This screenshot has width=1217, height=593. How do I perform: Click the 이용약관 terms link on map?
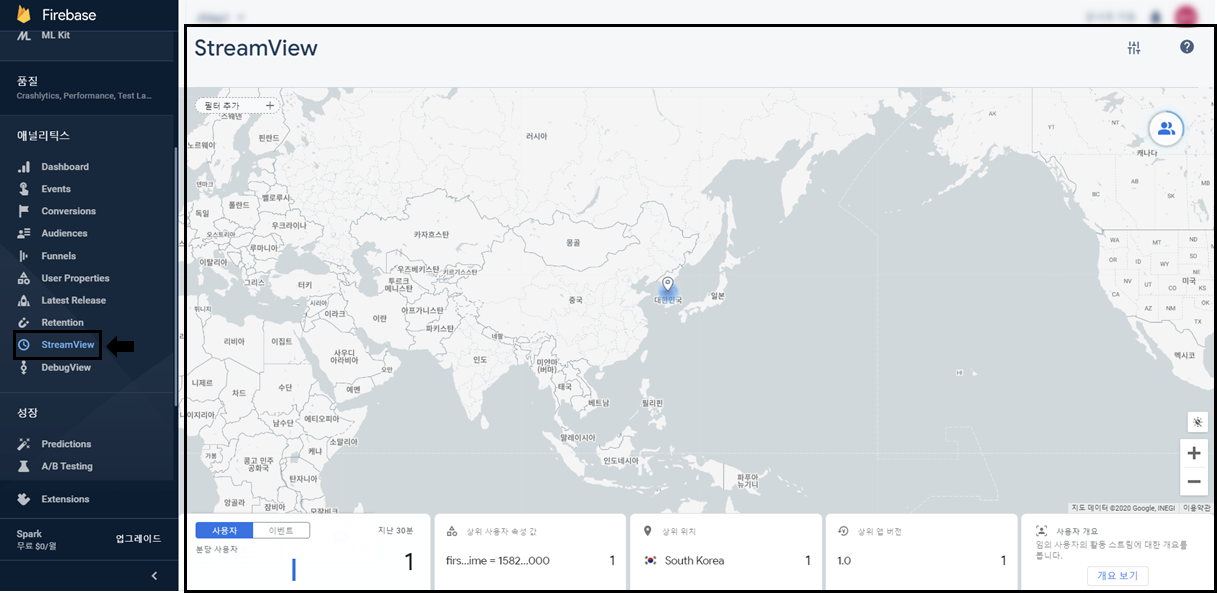(1196, 508)
